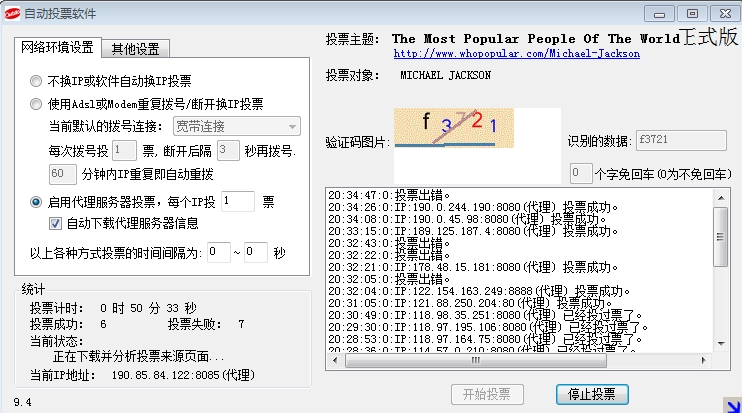Select log entry with IP 118.97.195.106:8080

tap(488, 327)
